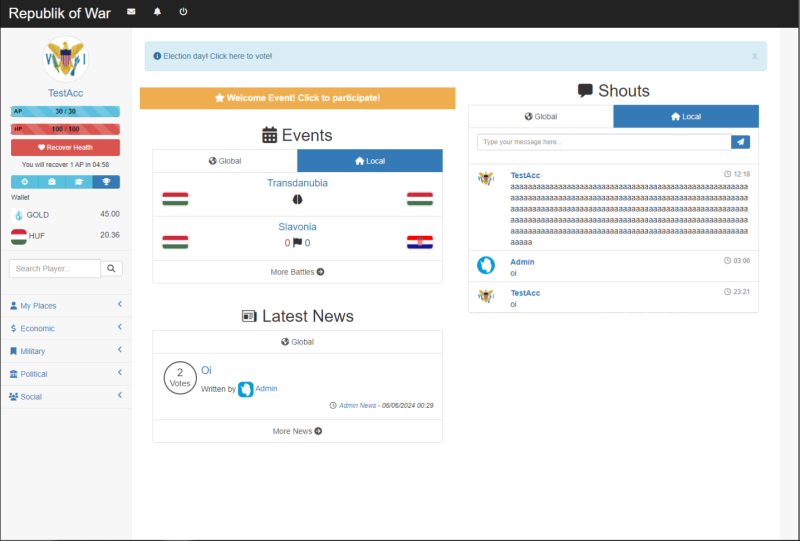This screenshot has height=541, width=800.
Task: Open the messages envelope icon
Action: (132, 12)
